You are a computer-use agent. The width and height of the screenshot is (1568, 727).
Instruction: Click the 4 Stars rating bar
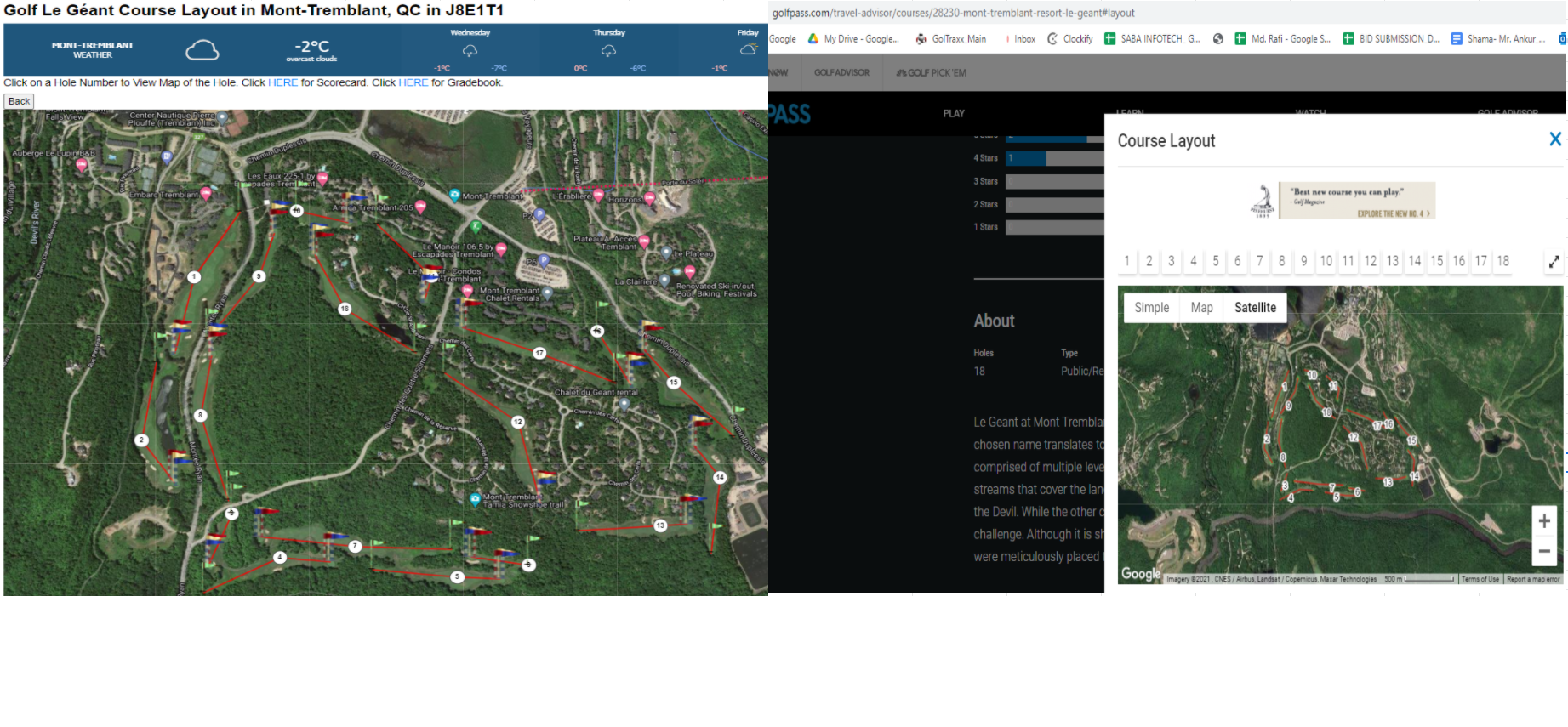tap(1055, 158)
